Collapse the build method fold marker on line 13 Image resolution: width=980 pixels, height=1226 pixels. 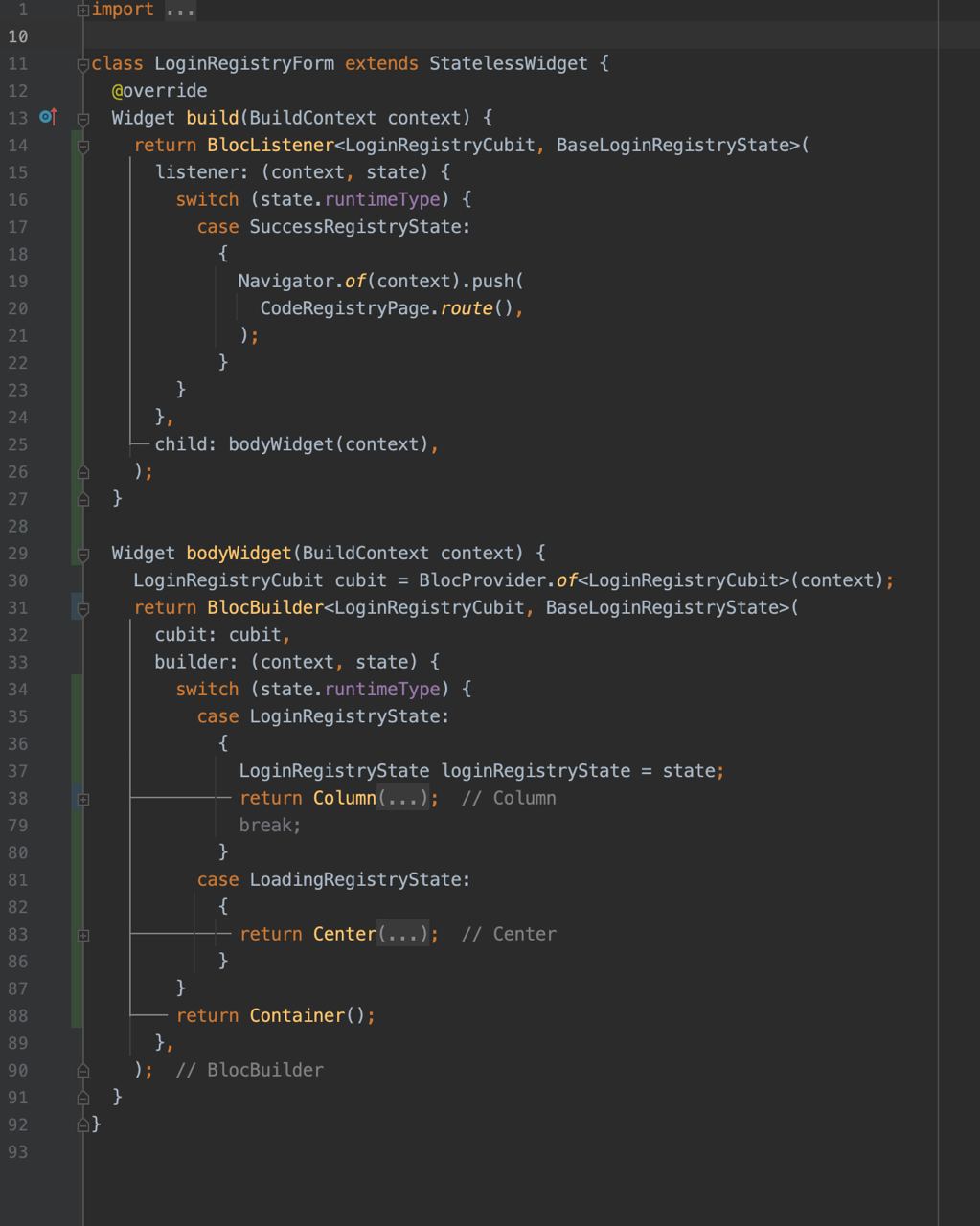click(83, 119)
